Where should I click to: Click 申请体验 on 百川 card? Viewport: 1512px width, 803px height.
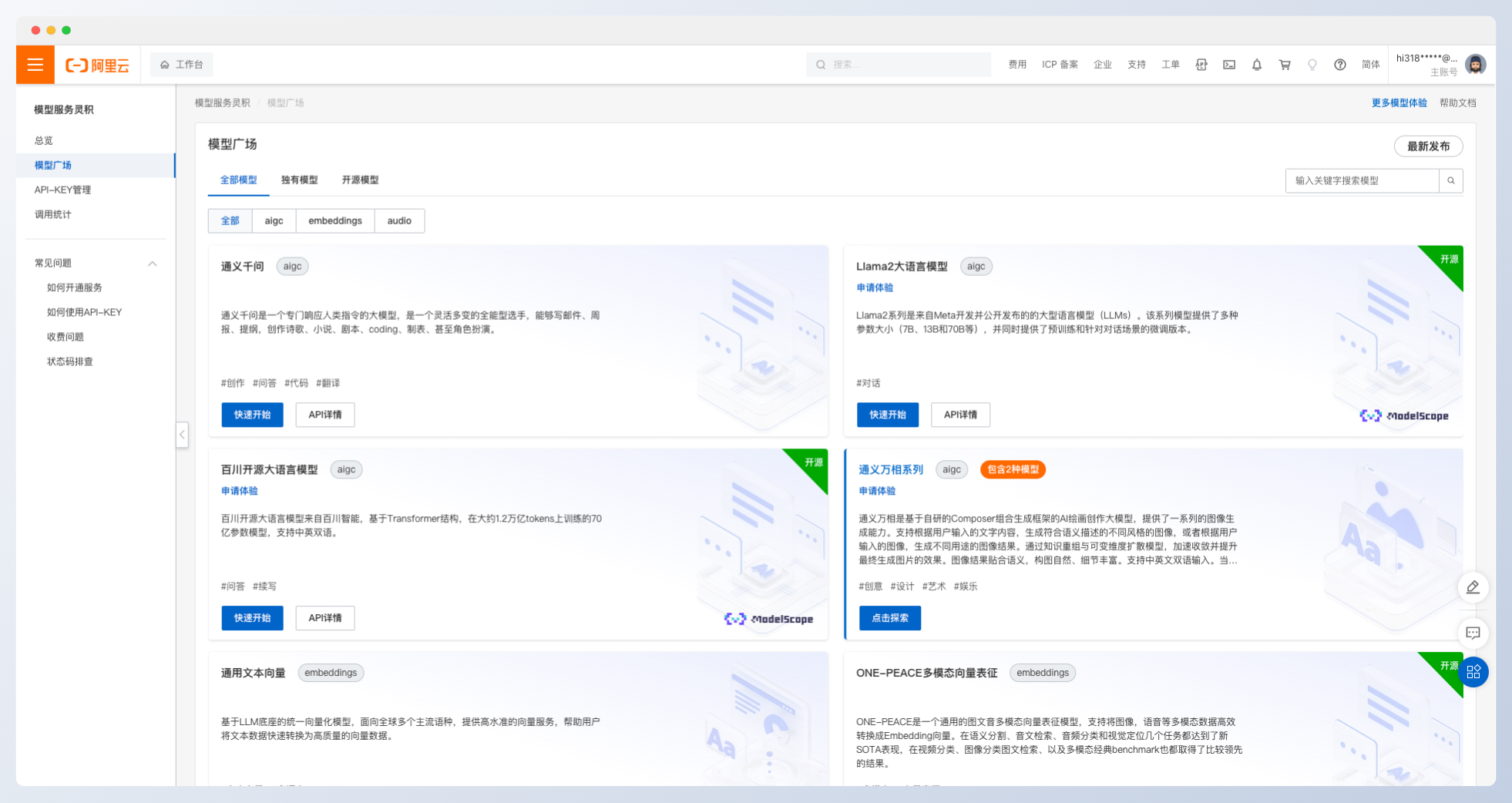click(x=240, y=491)
